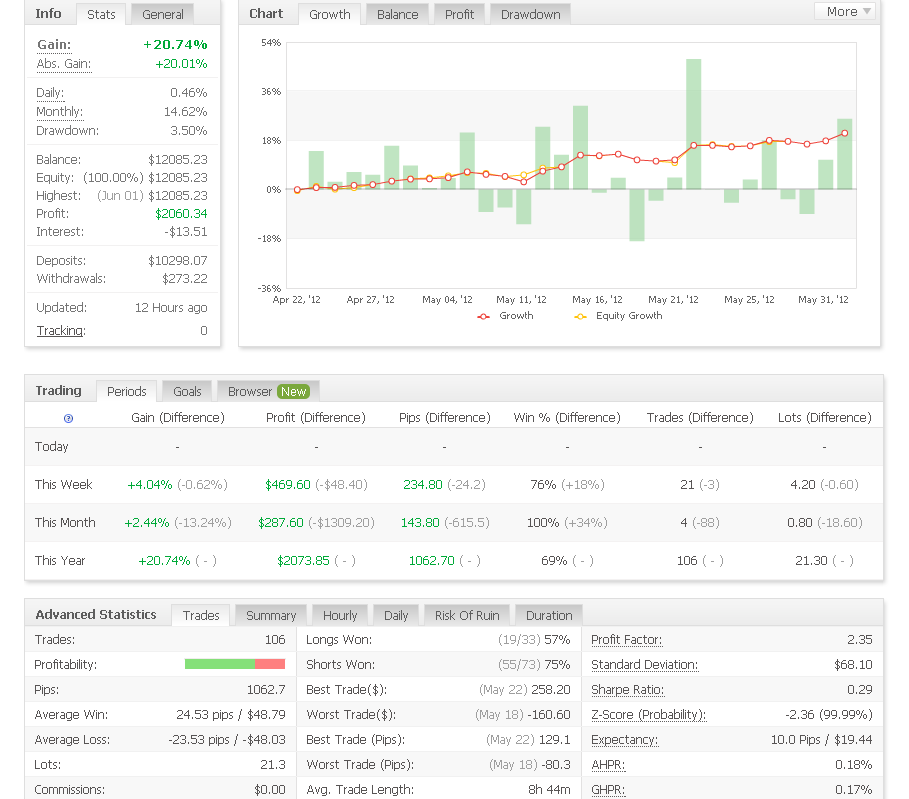Click the Profit Factor link
909x799 pixels.
coord(626,640)
